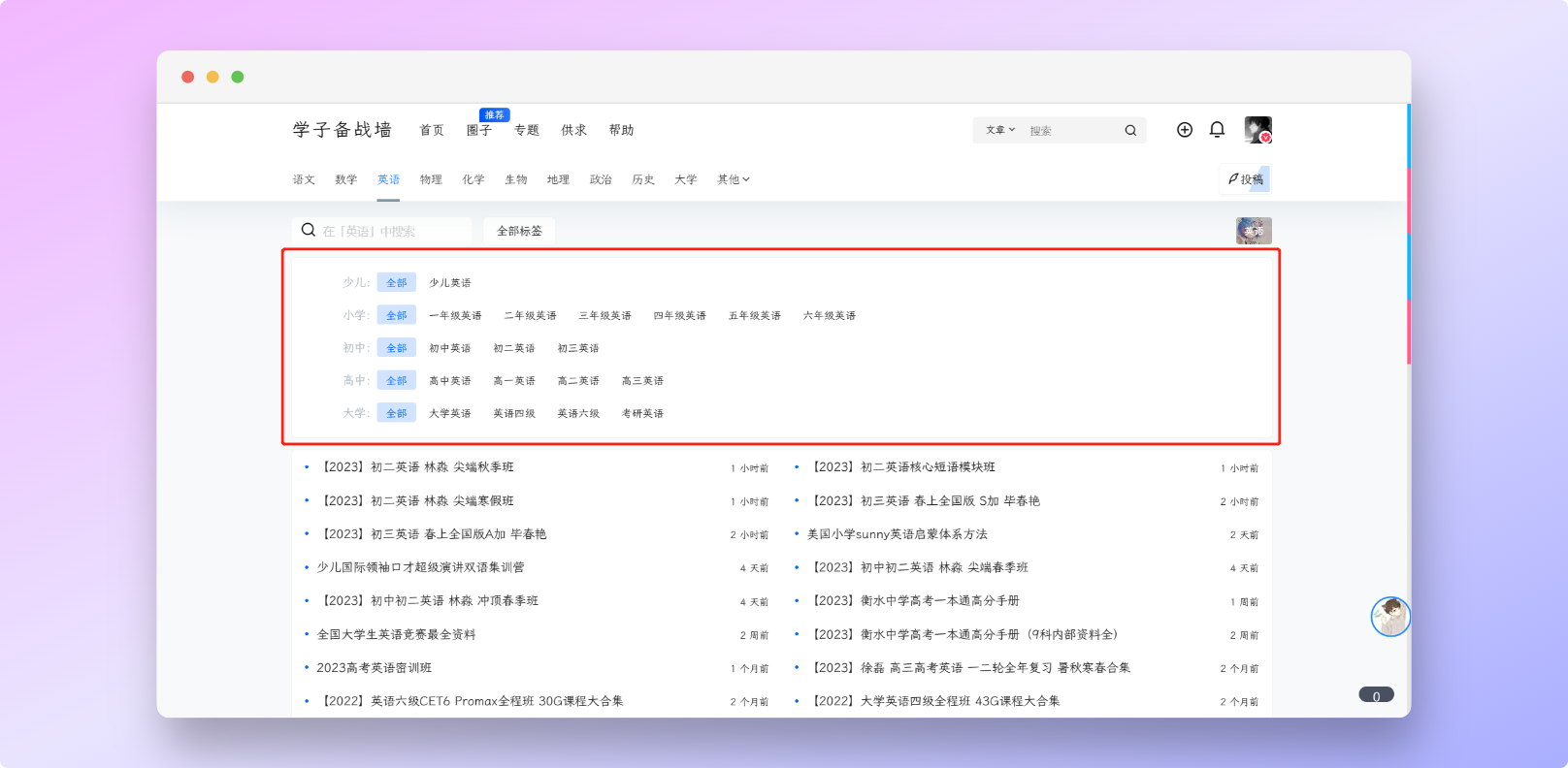Go to 首页 in top navigation
The width and height of the screenshot is (1568, 768).
point(432,130)
